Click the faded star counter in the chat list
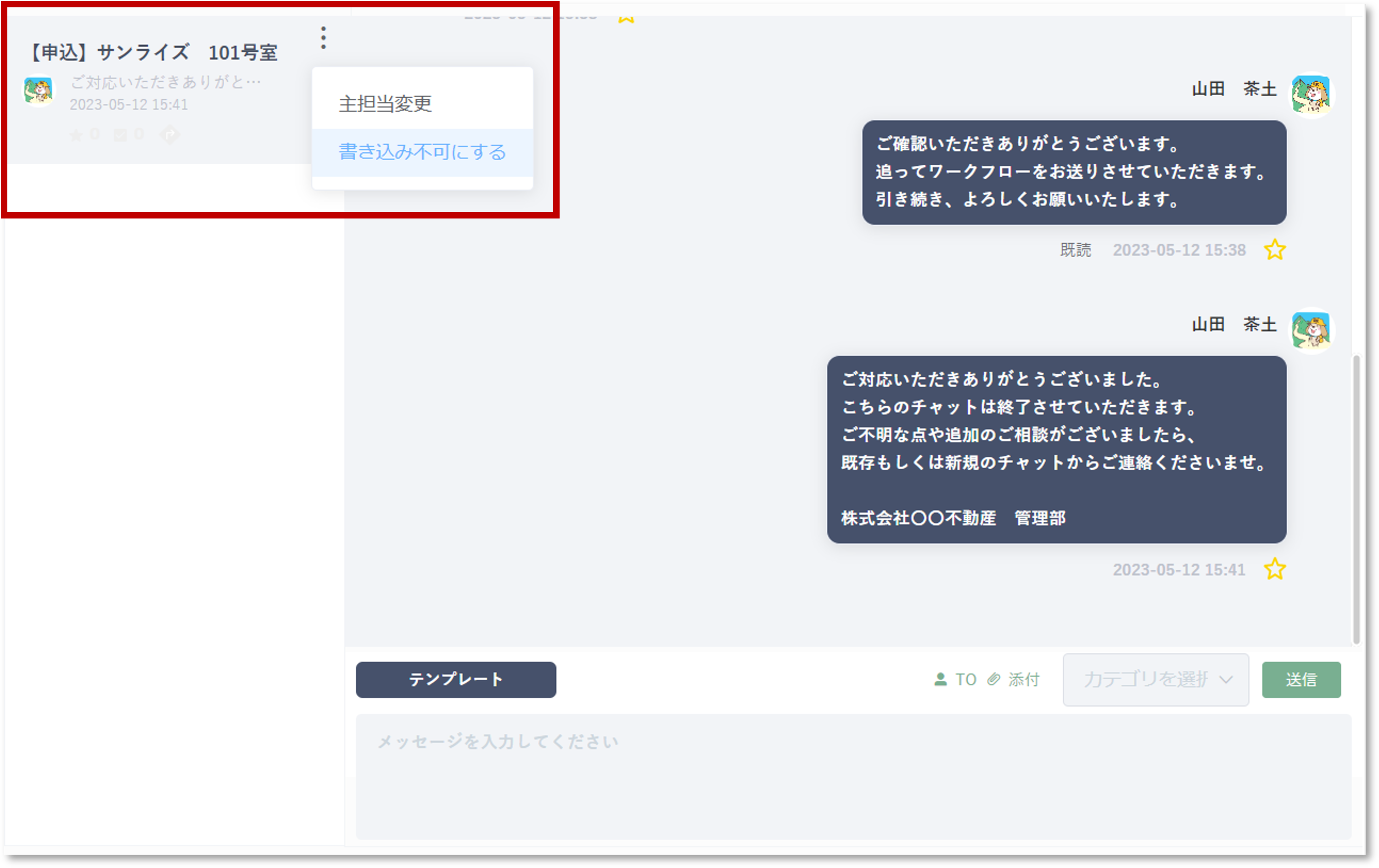The image size is (1379, 868). [76, 135]
